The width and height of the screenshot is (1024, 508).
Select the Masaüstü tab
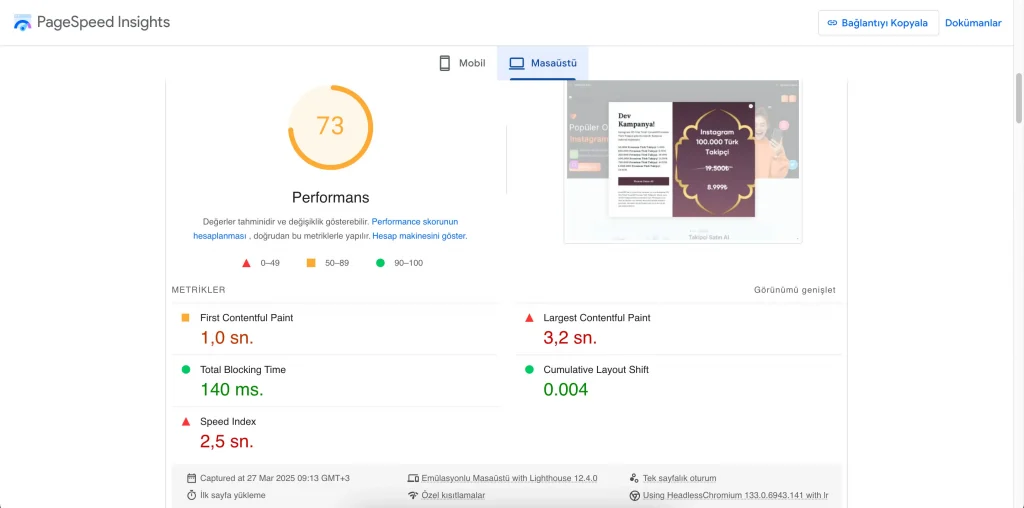pyautogui.click(x=543, y=63)
